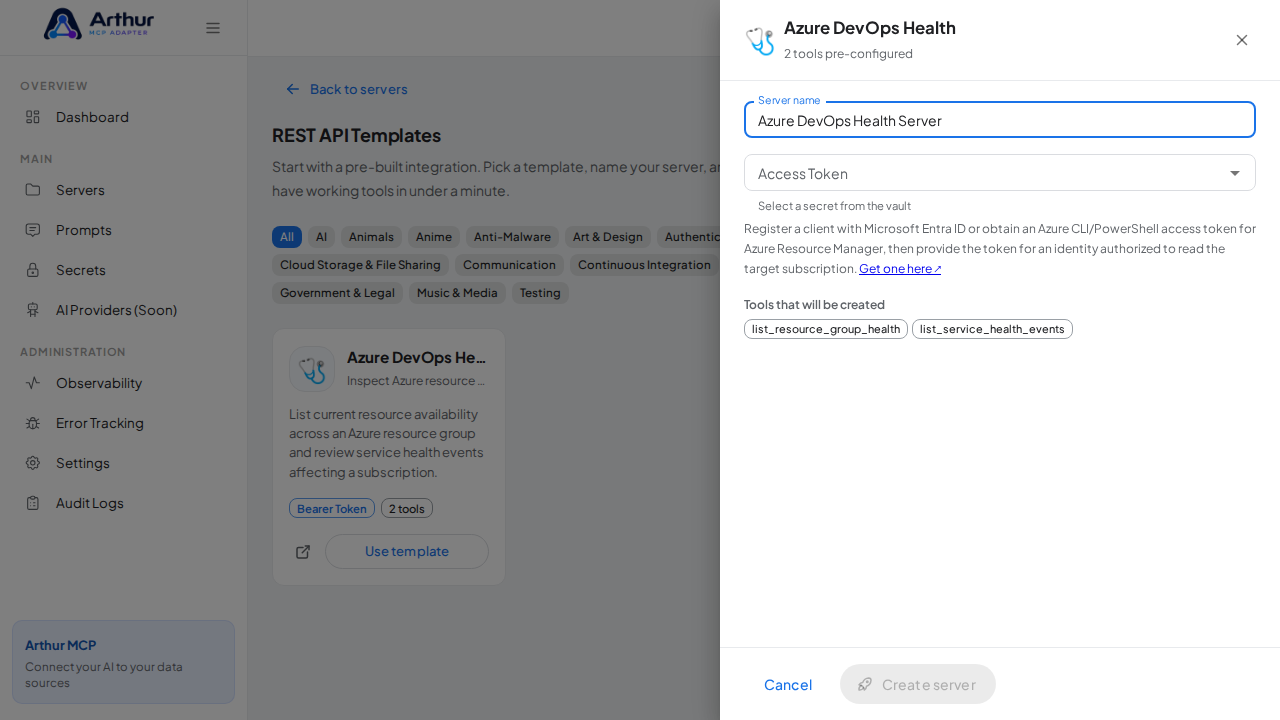Select the All category filter
This screenshot has height=720, width=1280.
[287, 237]
